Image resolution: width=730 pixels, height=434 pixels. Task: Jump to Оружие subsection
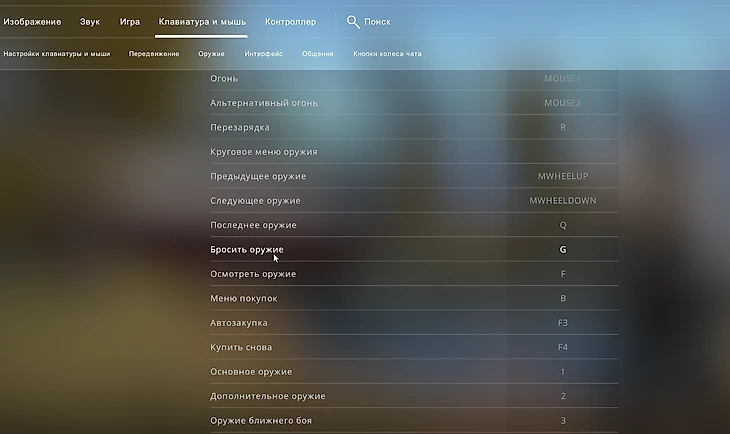[x=211, y=54]
